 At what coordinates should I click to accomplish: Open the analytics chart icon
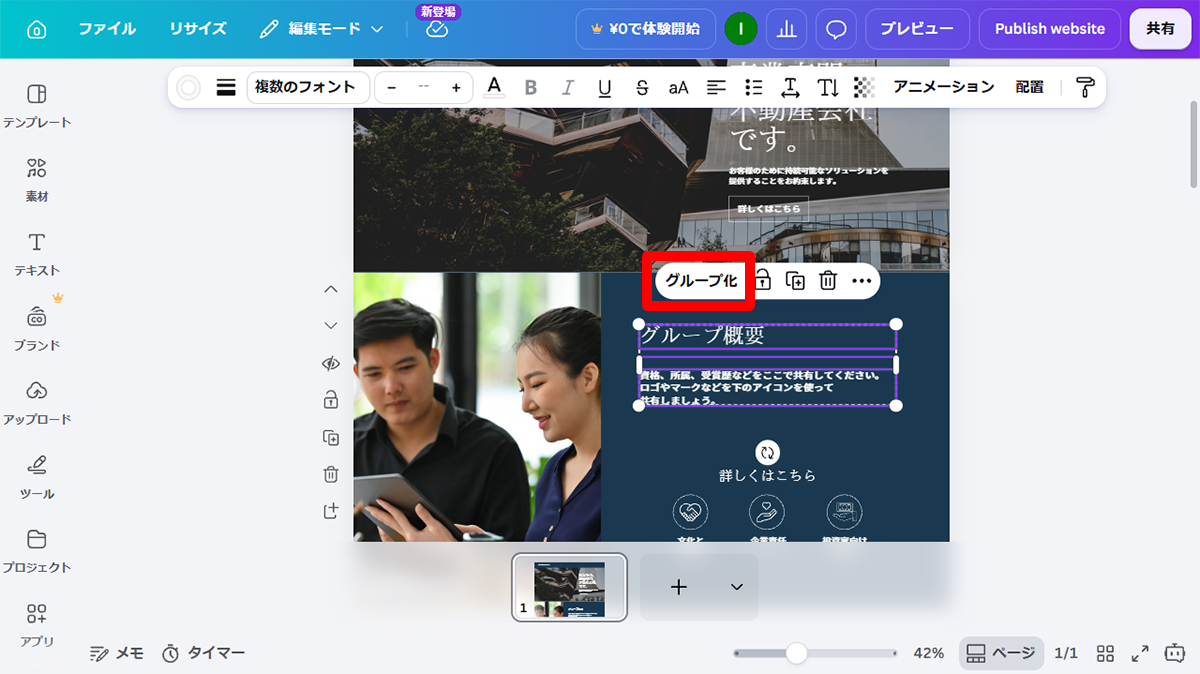(787, 29)
